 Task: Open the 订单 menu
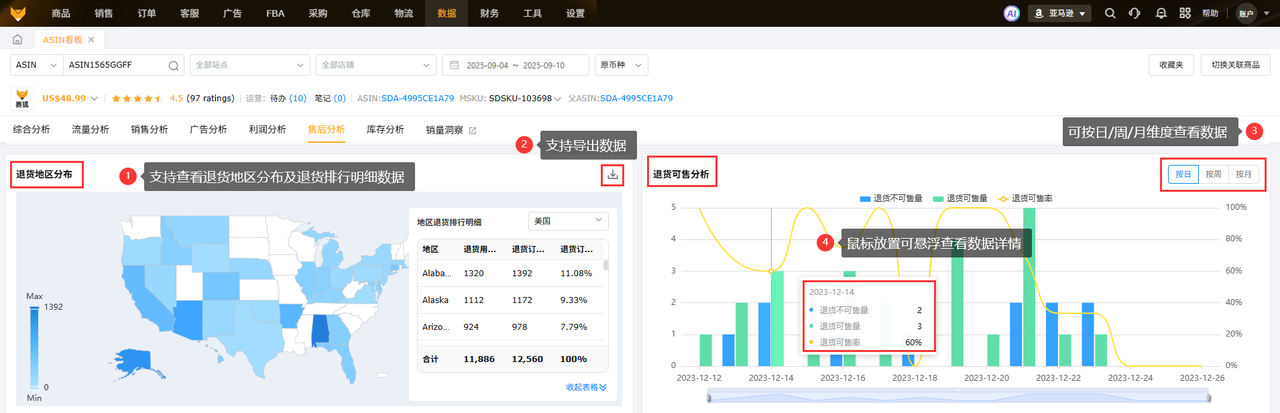tap(146, 13)
